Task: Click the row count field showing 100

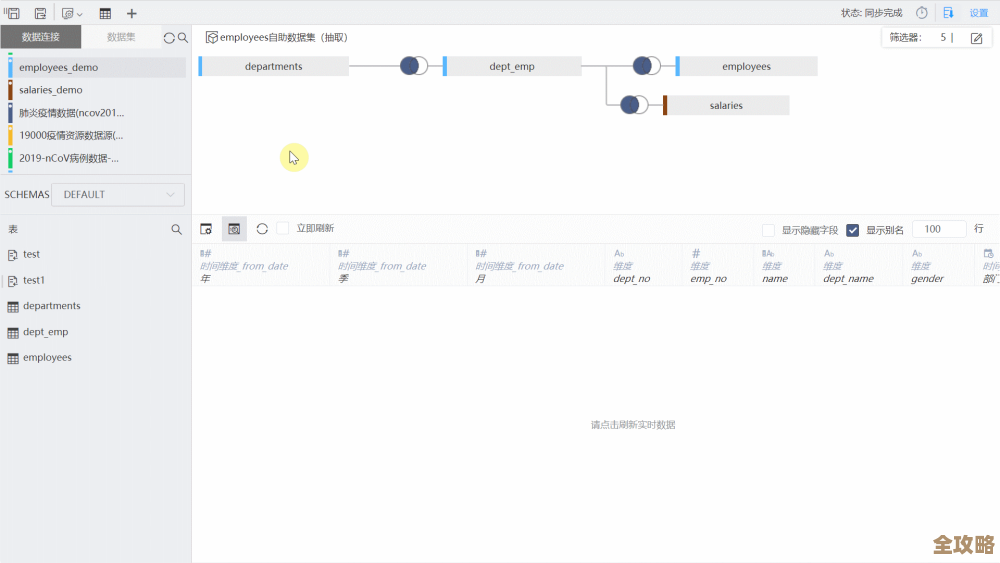Action: click(939, 229)
